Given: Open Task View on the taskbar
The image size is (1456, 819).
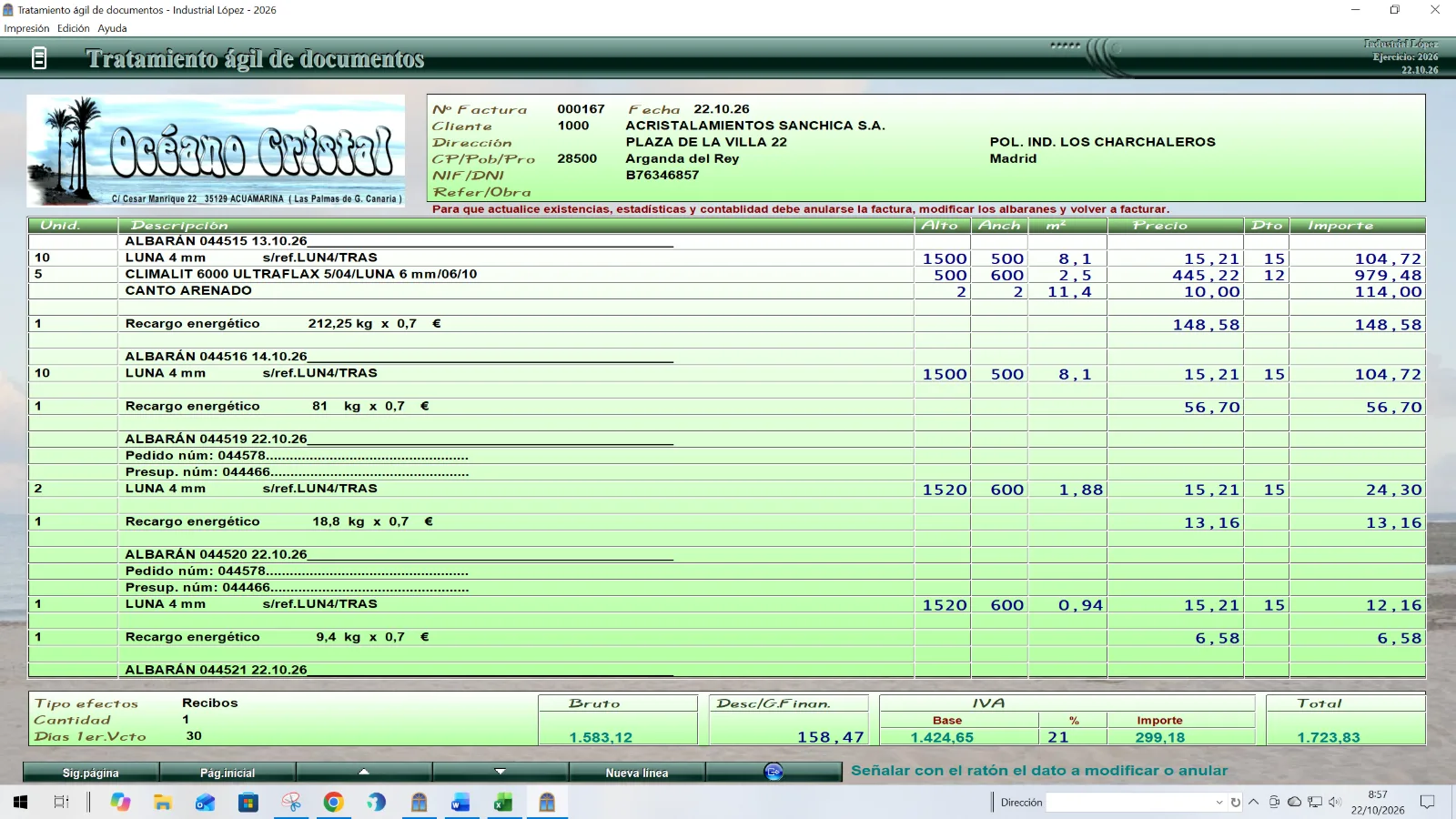Looking at the screenshot, I should [61, 802].
